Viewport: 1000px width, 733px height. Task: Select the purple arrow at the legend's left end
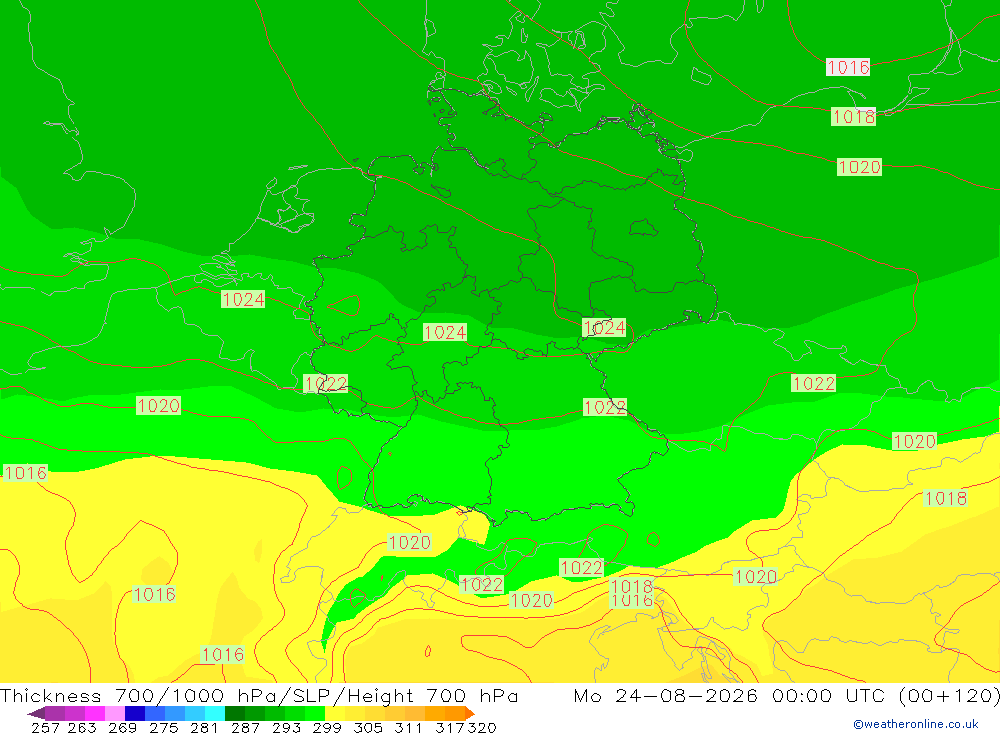[36, 713]
